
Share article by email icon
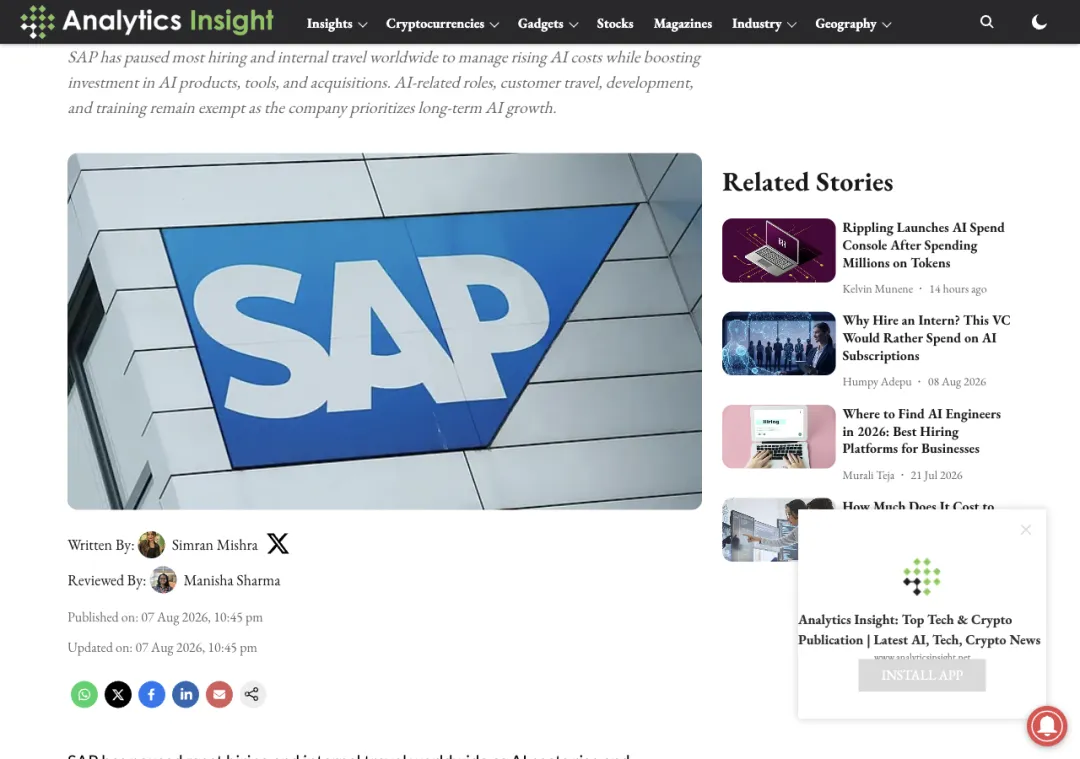click(219, 694)
